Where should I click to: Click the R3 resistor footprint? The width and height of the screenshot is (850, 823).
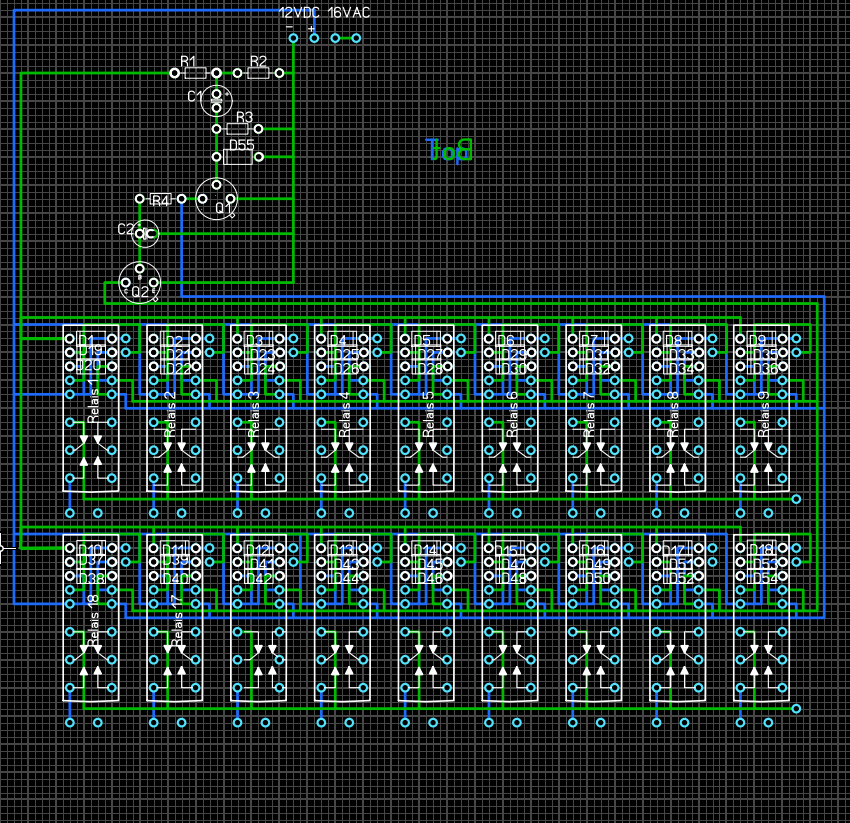pyautogui.click(x=238, y=129)
